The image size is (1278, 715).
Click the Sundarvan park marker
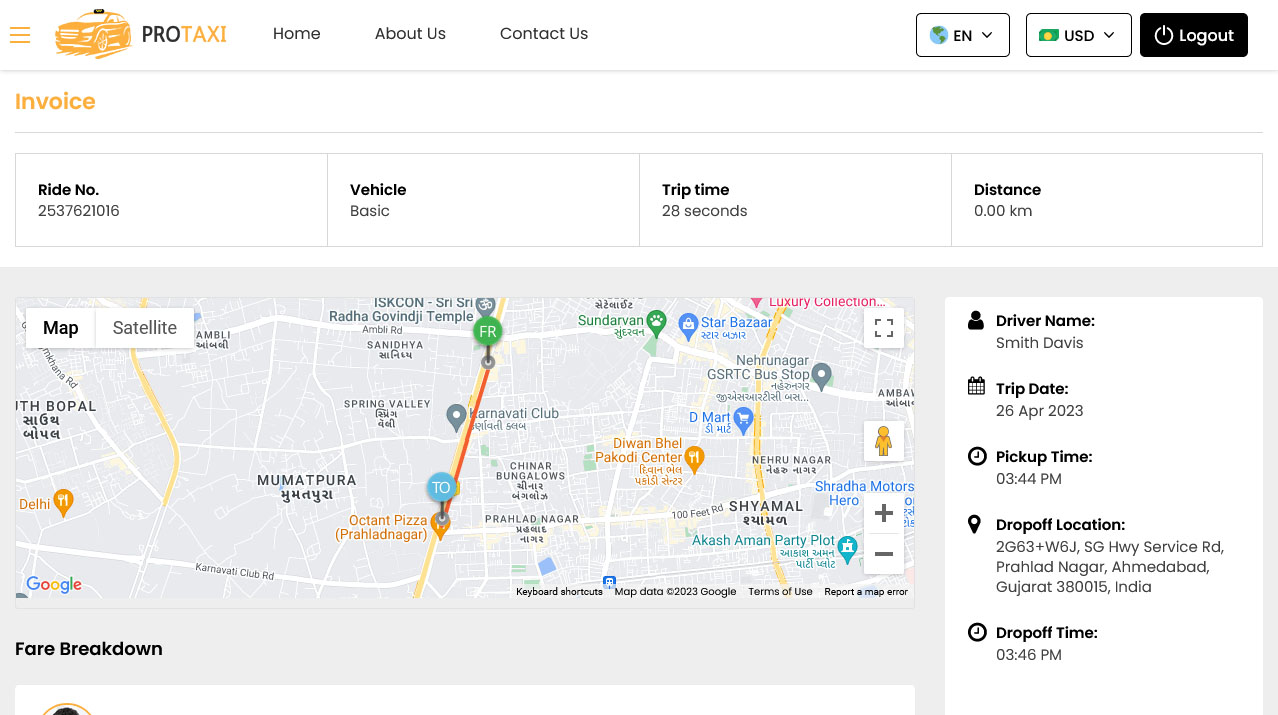click(x=656, y=321)
